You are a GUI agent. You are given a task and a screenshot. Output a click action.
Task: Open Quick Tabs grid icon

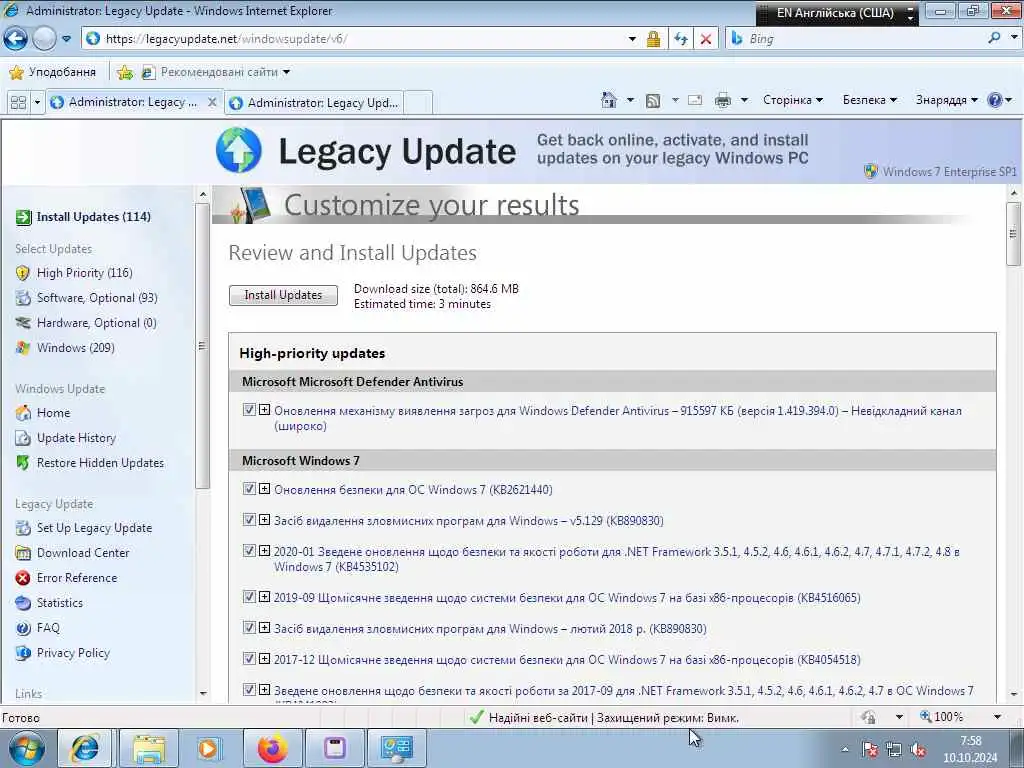point(18,103)
